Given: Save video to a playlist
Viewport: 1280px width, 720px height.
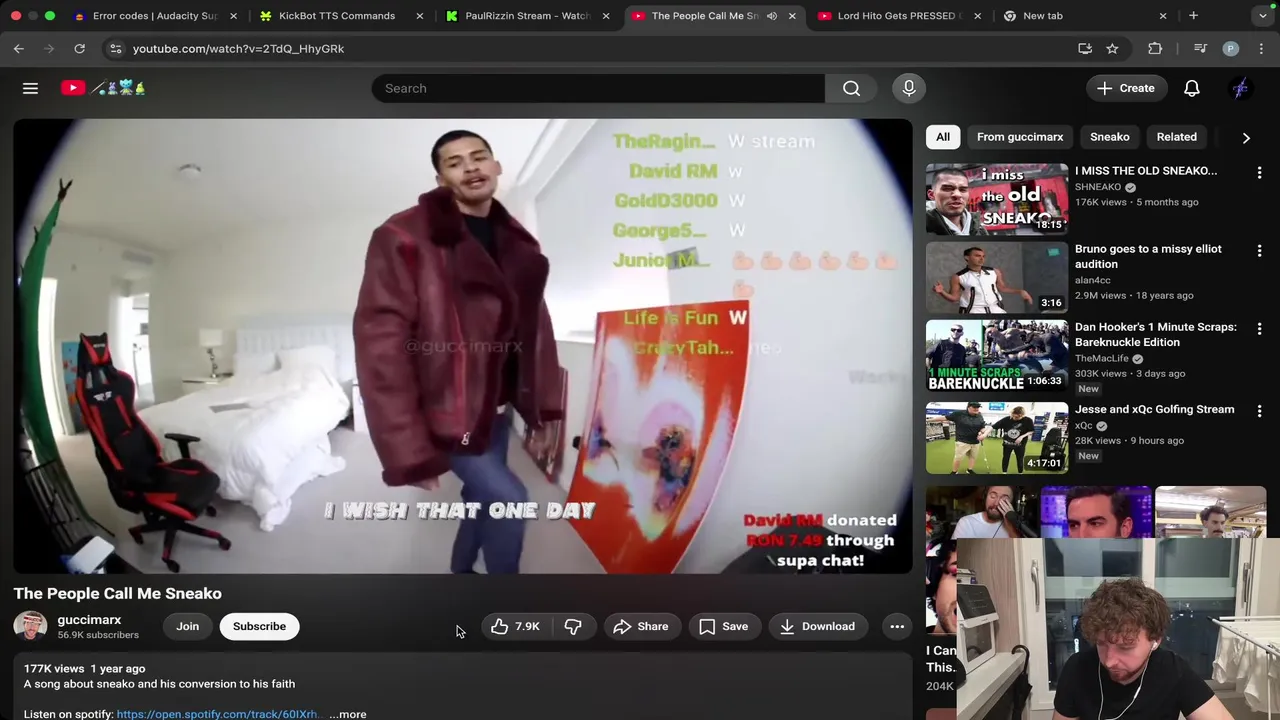Looking at the screenshot, I should click(724, 626).
